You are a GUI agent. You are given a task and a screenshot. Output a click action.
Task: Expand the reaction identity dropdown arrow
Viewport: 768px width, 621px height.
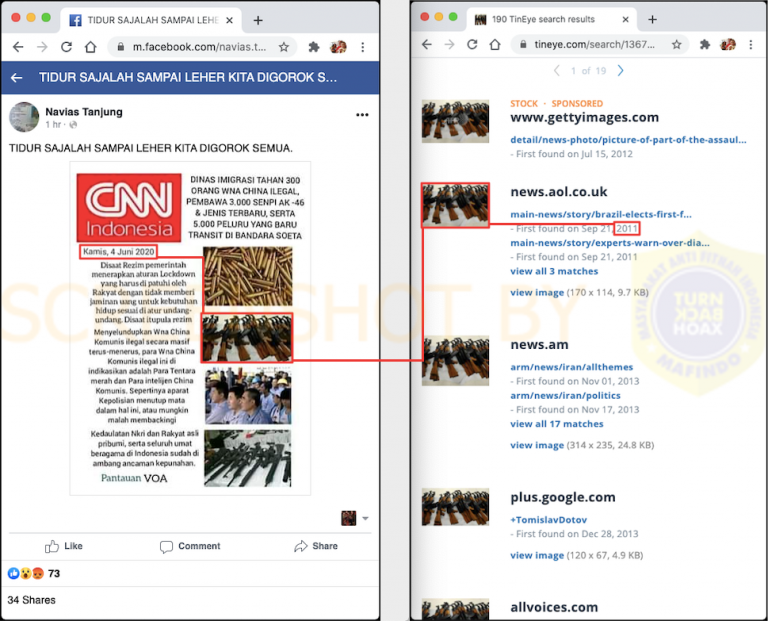click(x=365, y=518)
